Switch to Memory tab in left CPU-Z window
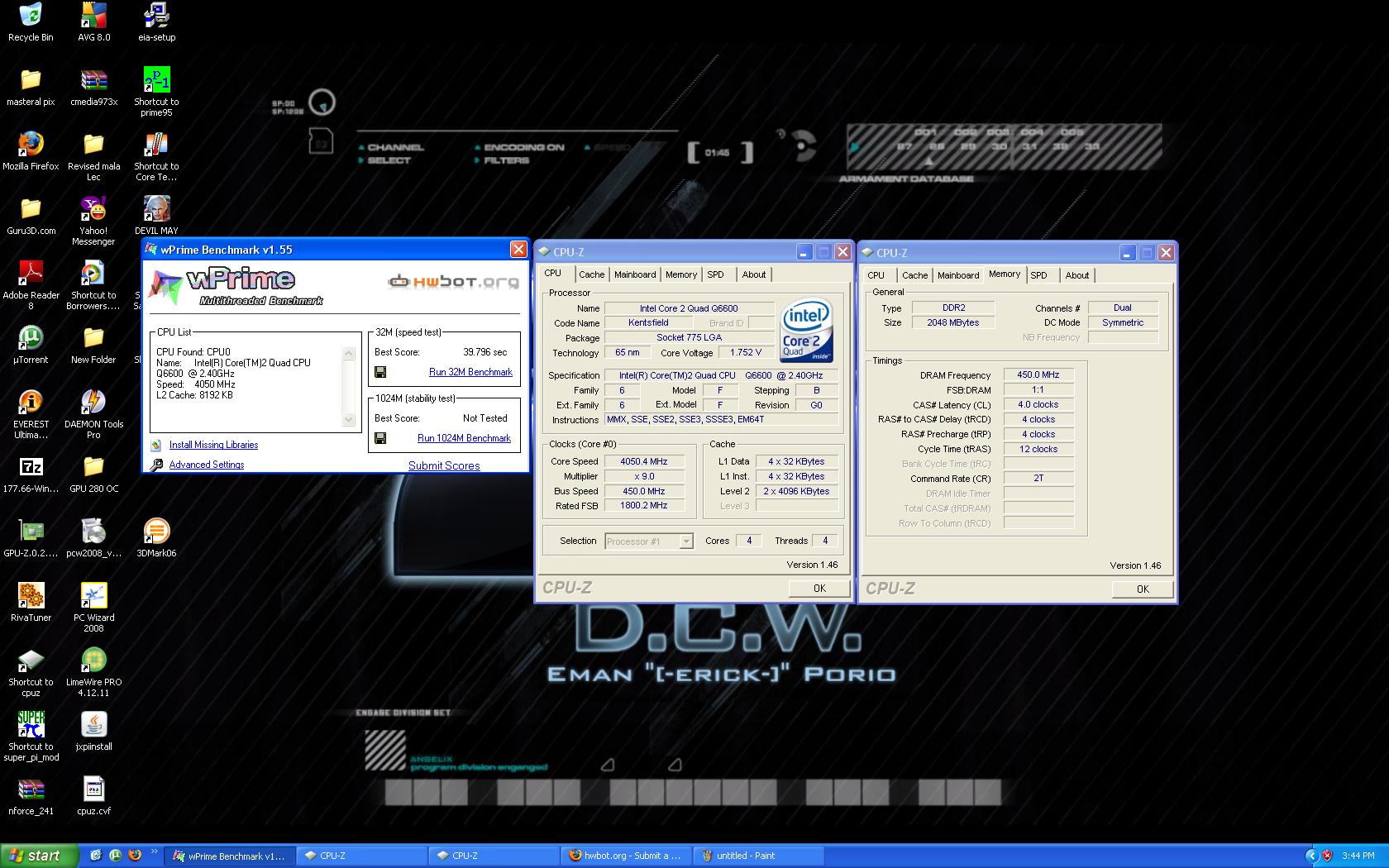1389x868 pixels. [681, 274]
